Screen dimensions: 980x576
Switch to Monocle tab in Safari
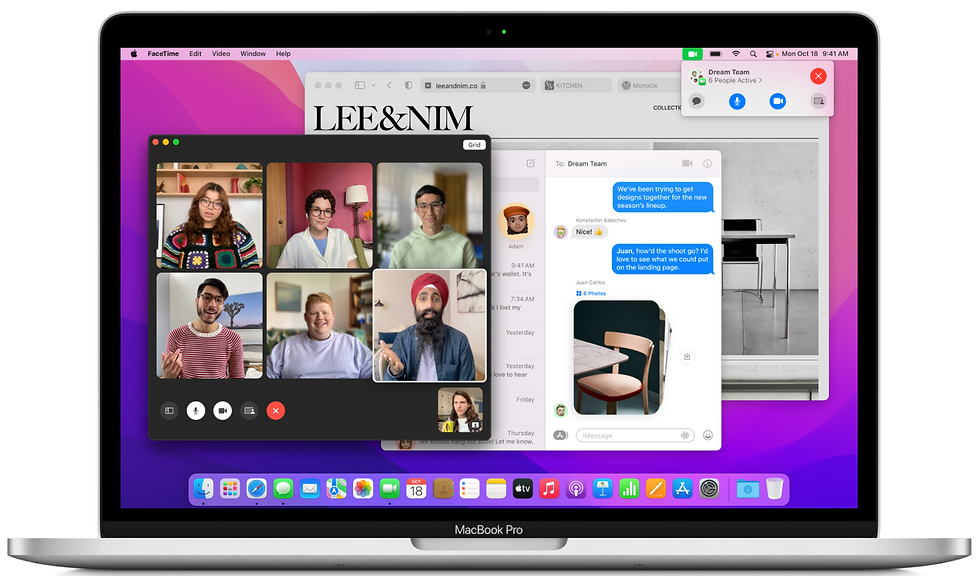[x=648, y=85]
